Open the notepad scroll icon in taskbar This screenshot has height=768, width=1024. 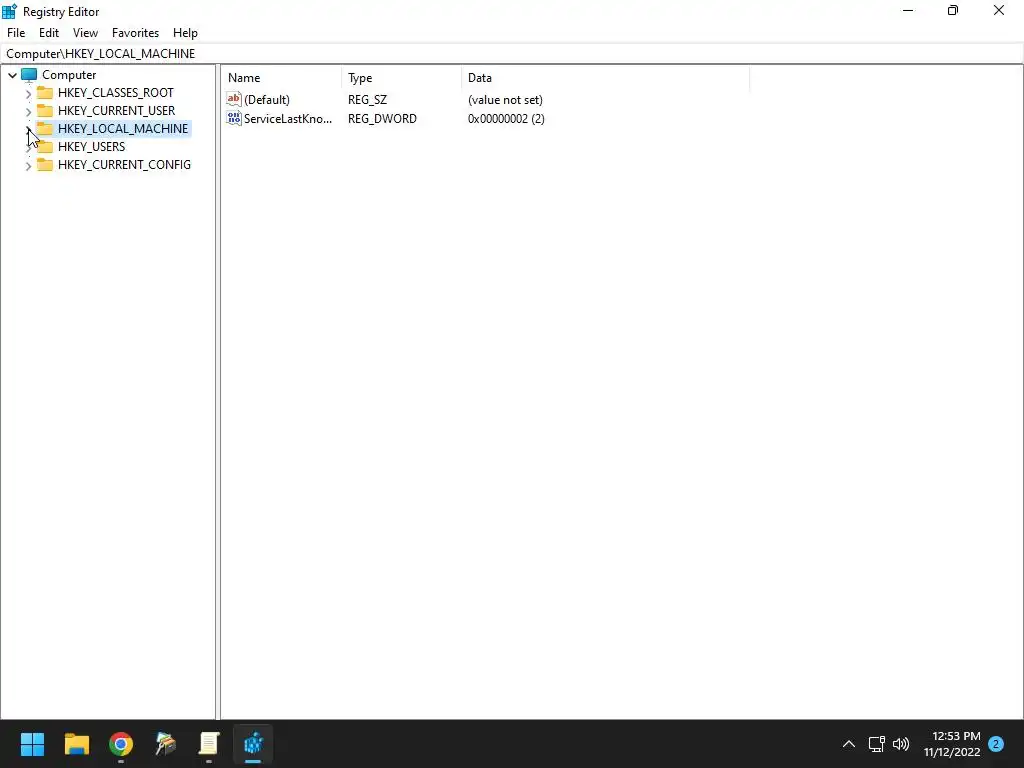click(209, 744)
